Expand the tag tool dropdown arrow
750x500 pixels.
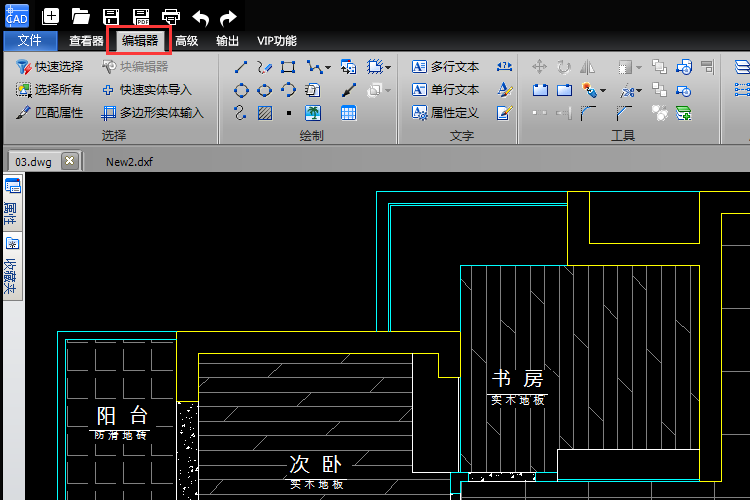click(603, 90)
